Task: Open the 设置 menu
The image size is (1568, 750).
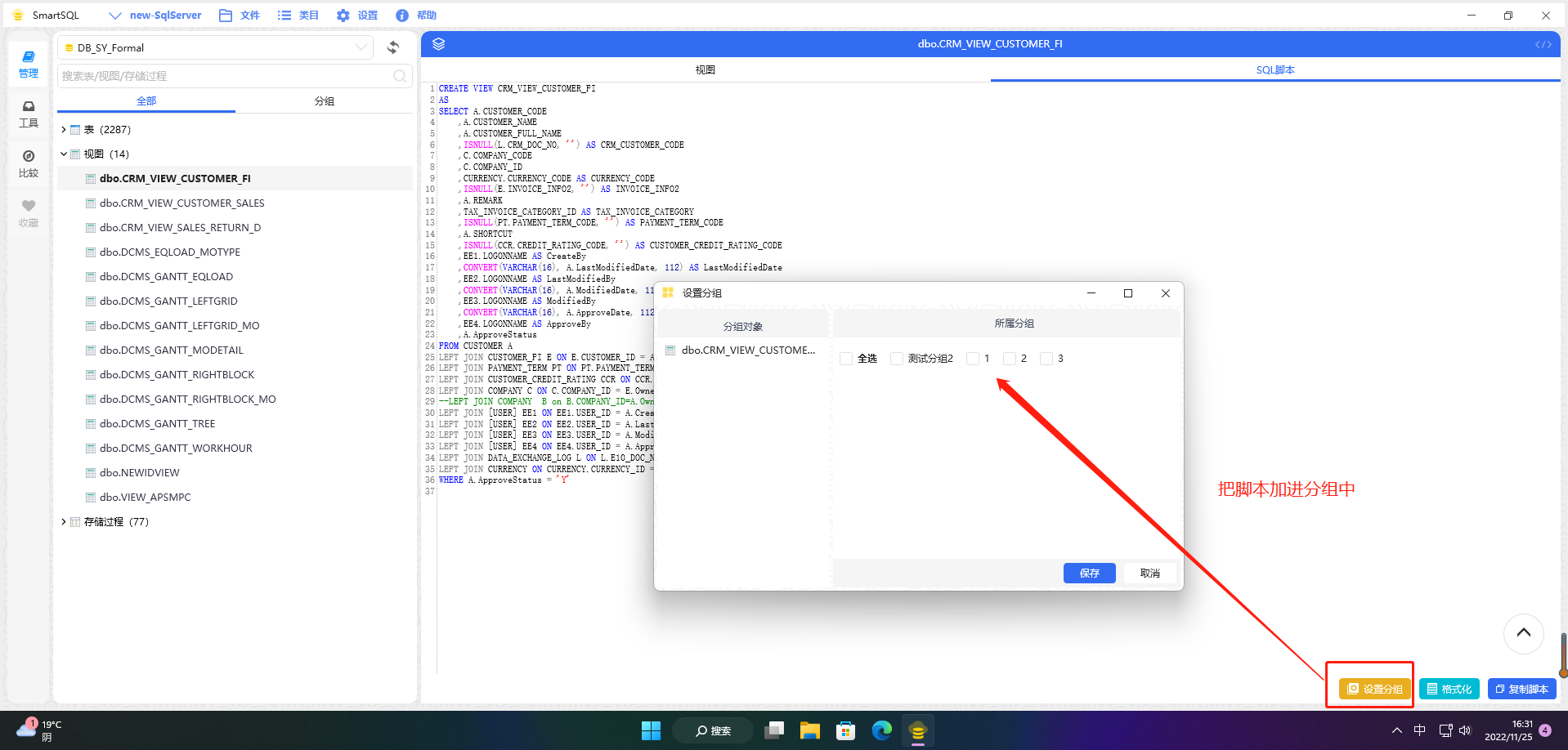Action: click(357, 16)
